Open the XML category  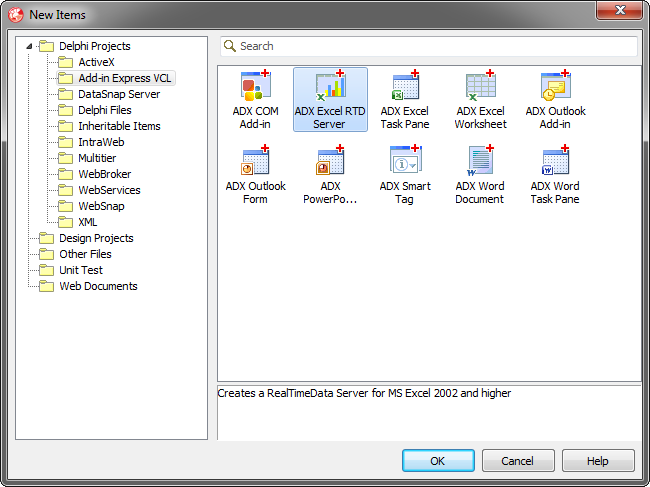tap(88, 222)
